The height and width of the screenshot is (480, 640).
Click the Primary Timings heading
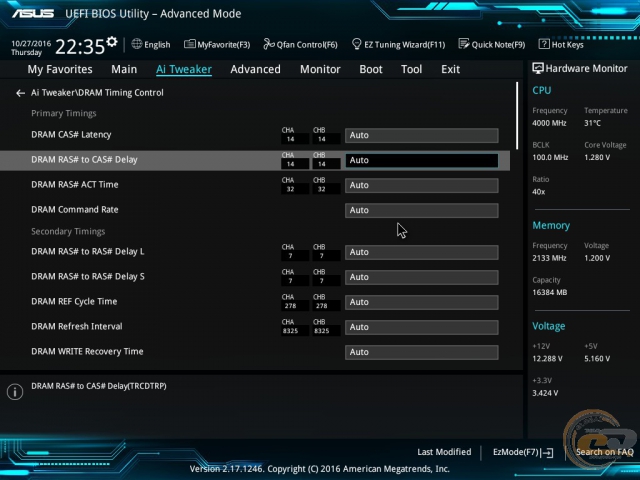click(64, 113)
